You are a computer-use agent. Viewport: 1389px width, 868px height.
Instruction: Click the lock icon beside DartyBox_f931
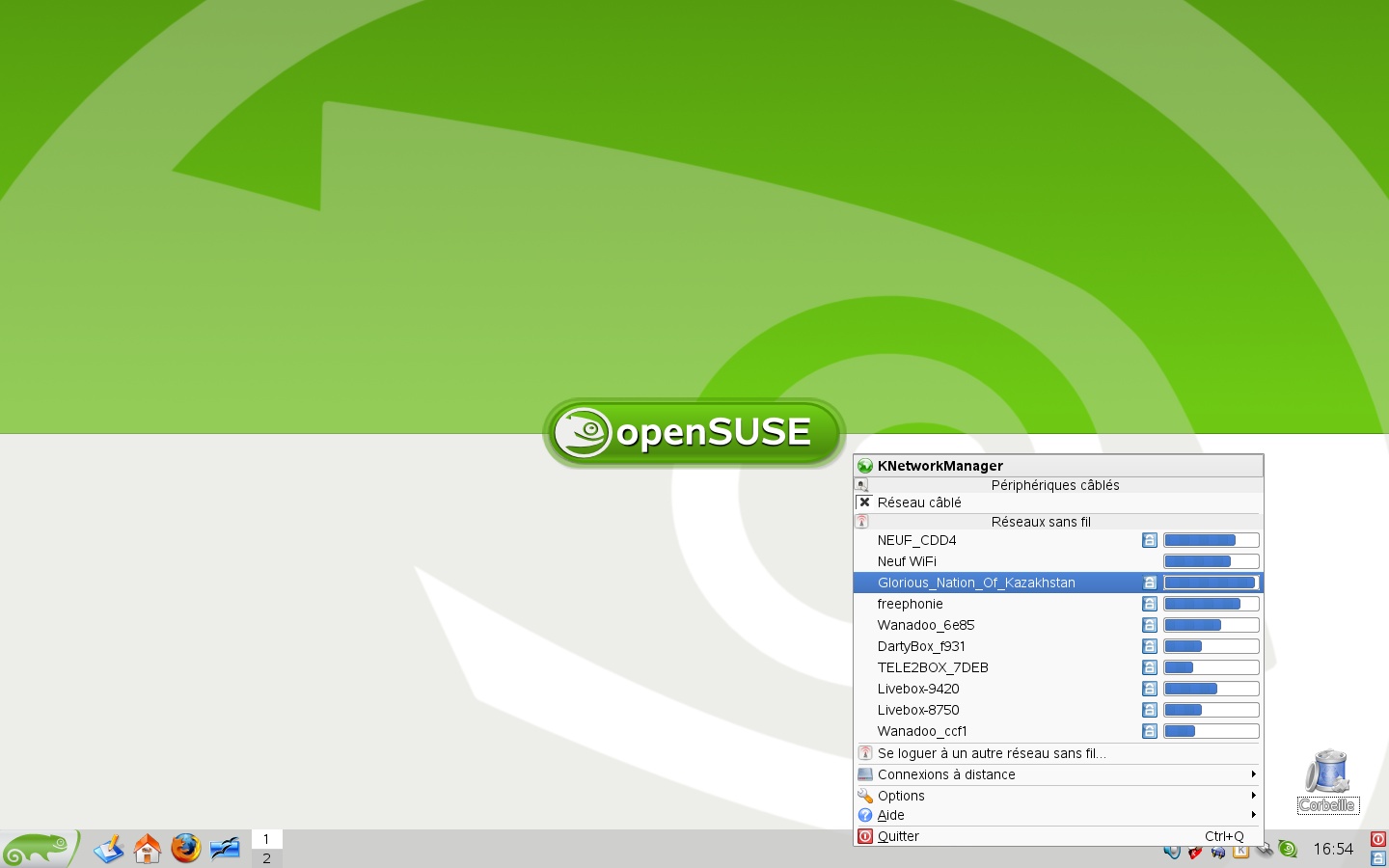click(1150, 646)
